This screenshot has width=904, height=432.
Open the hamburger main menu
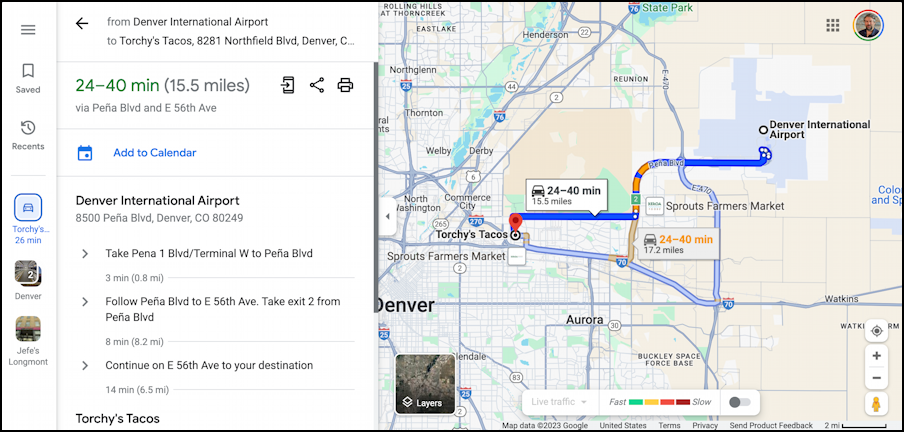(x=28, y=30)
